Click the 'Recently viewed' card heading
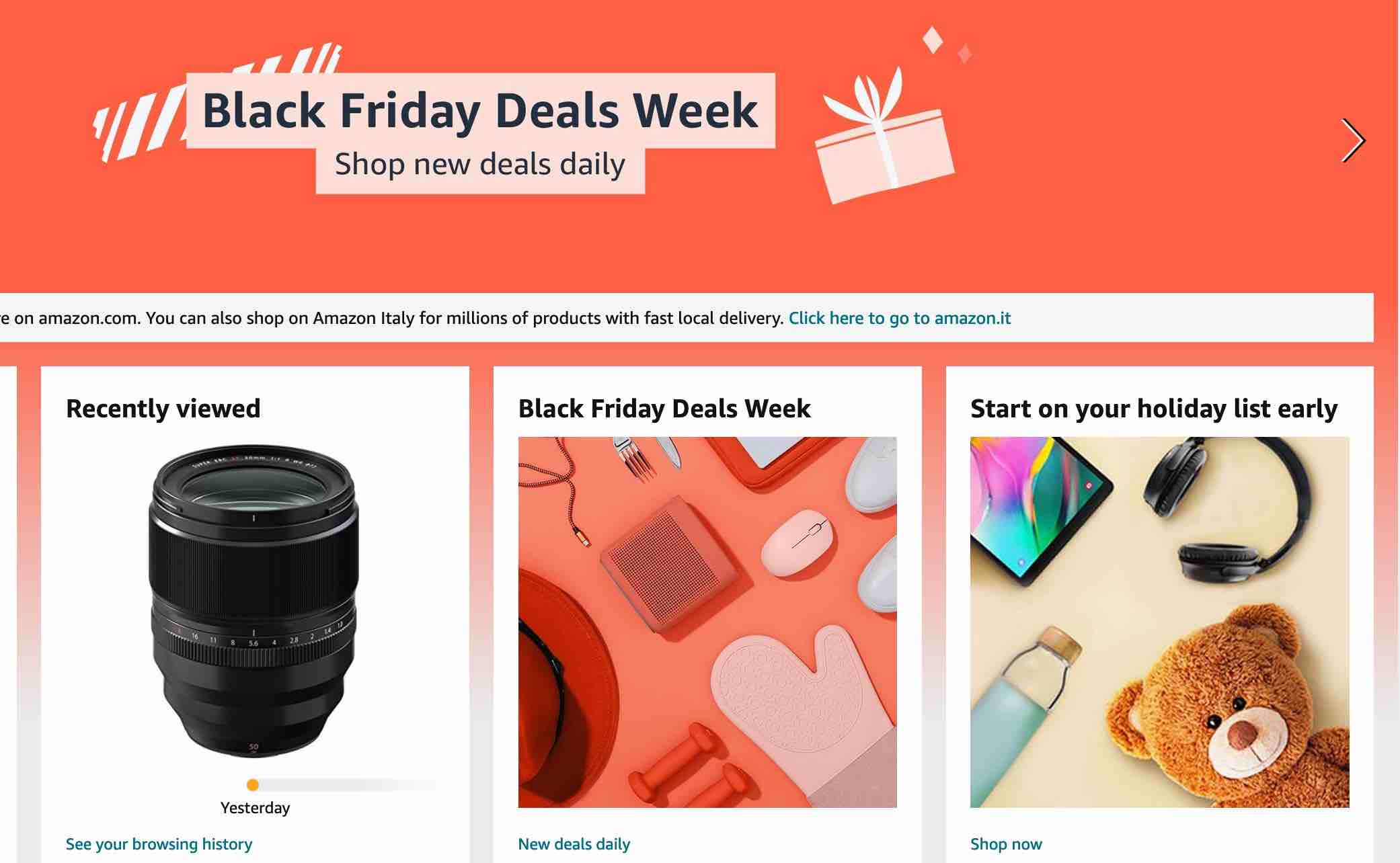 click(163, 409)
